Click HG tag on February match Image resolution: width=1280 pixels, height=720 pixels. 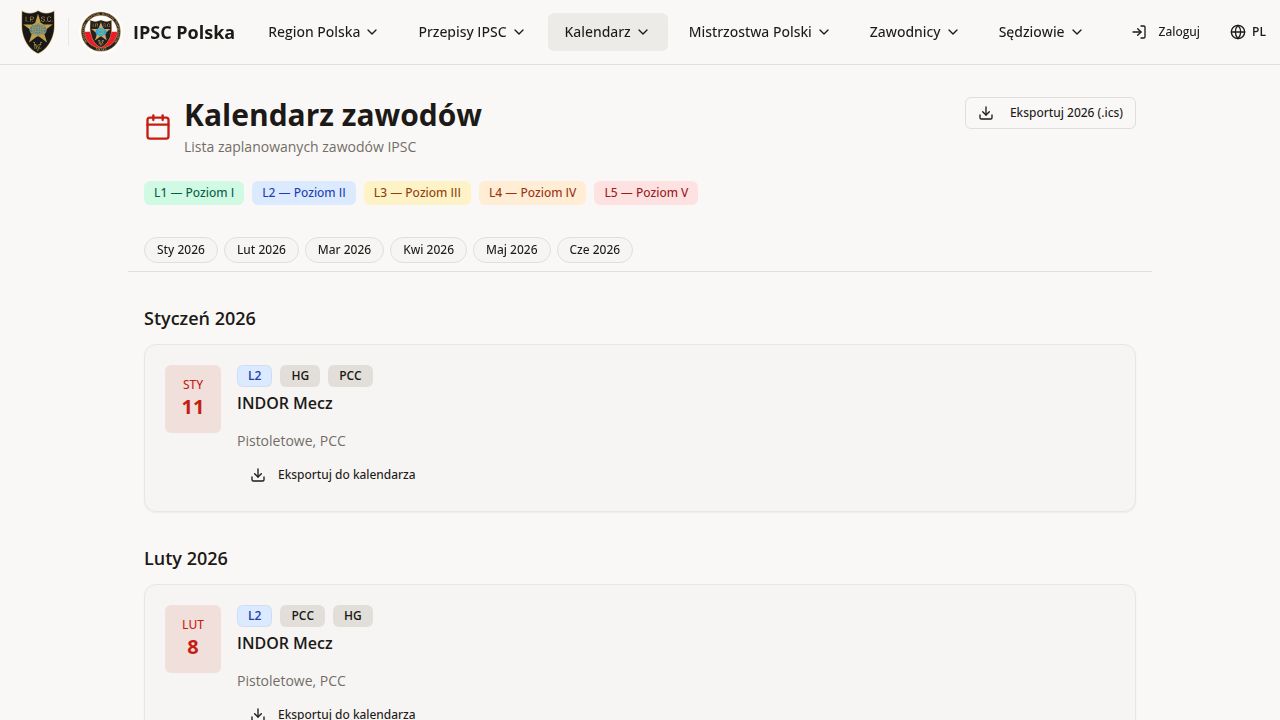pyautogui.click(x=353, y=616)
